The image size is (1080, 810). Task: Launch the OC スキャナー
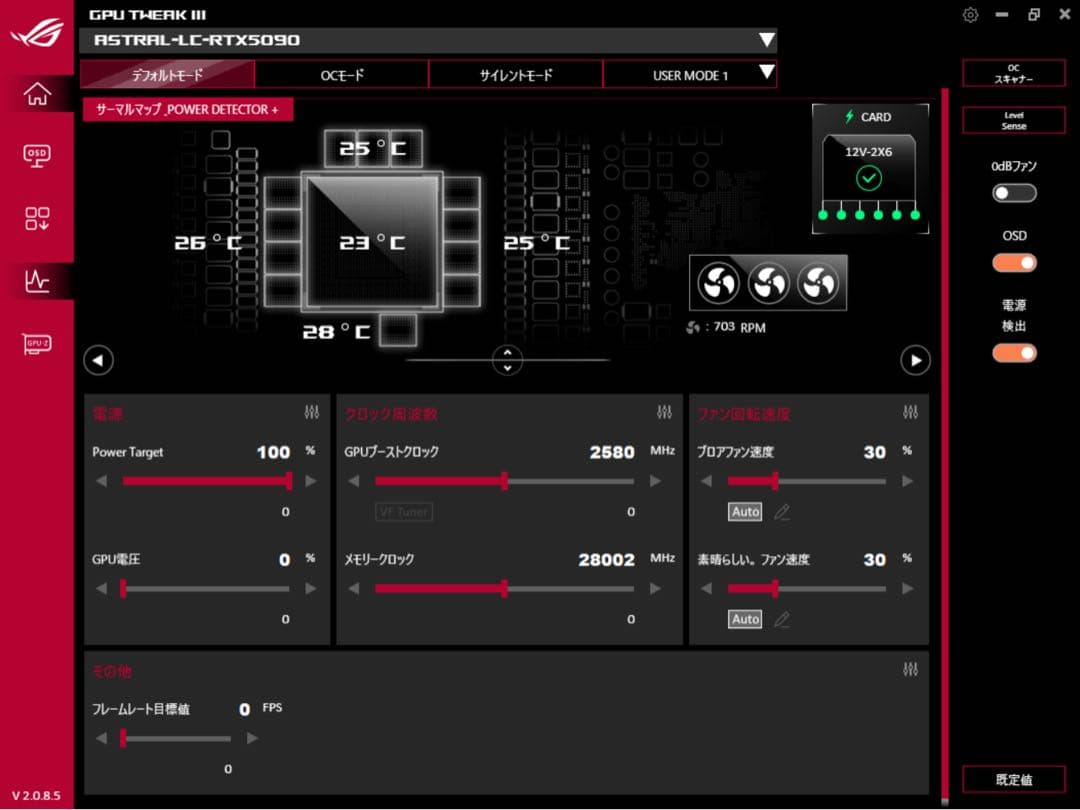click(1014, 72)
